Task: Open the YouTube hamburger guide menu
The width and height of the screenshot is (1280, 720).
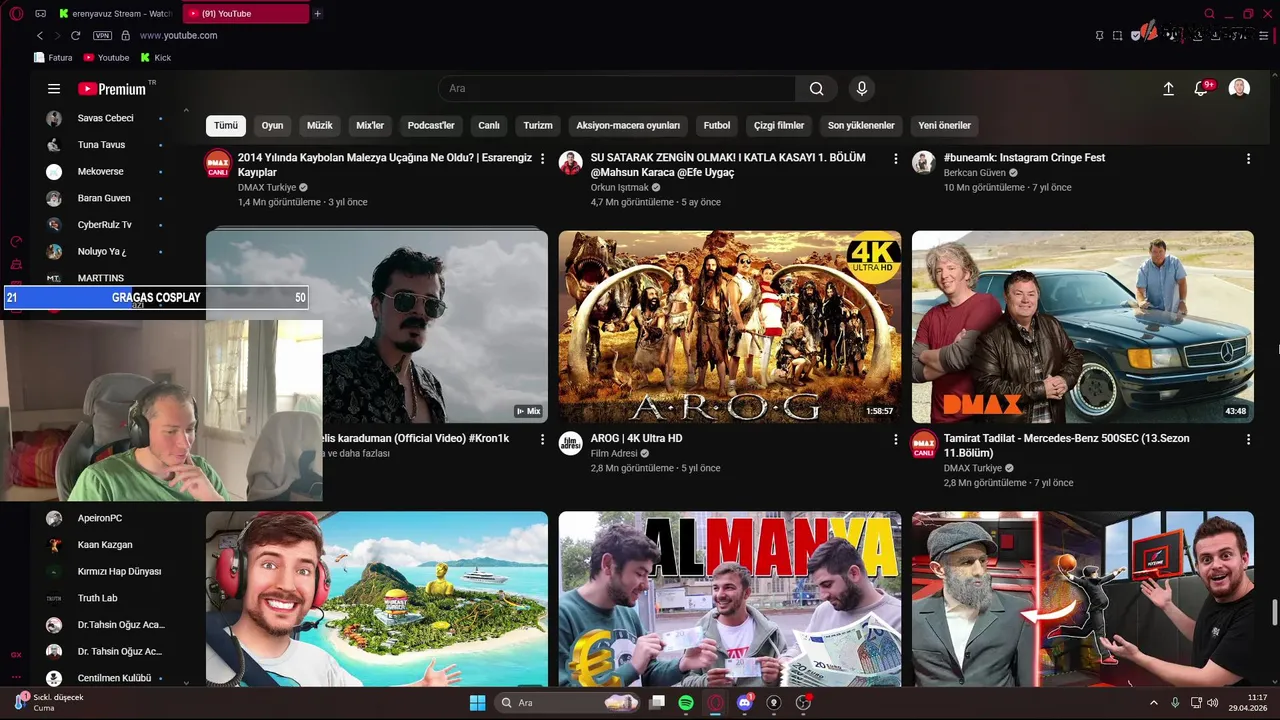Action: click(x=54, y=89)
